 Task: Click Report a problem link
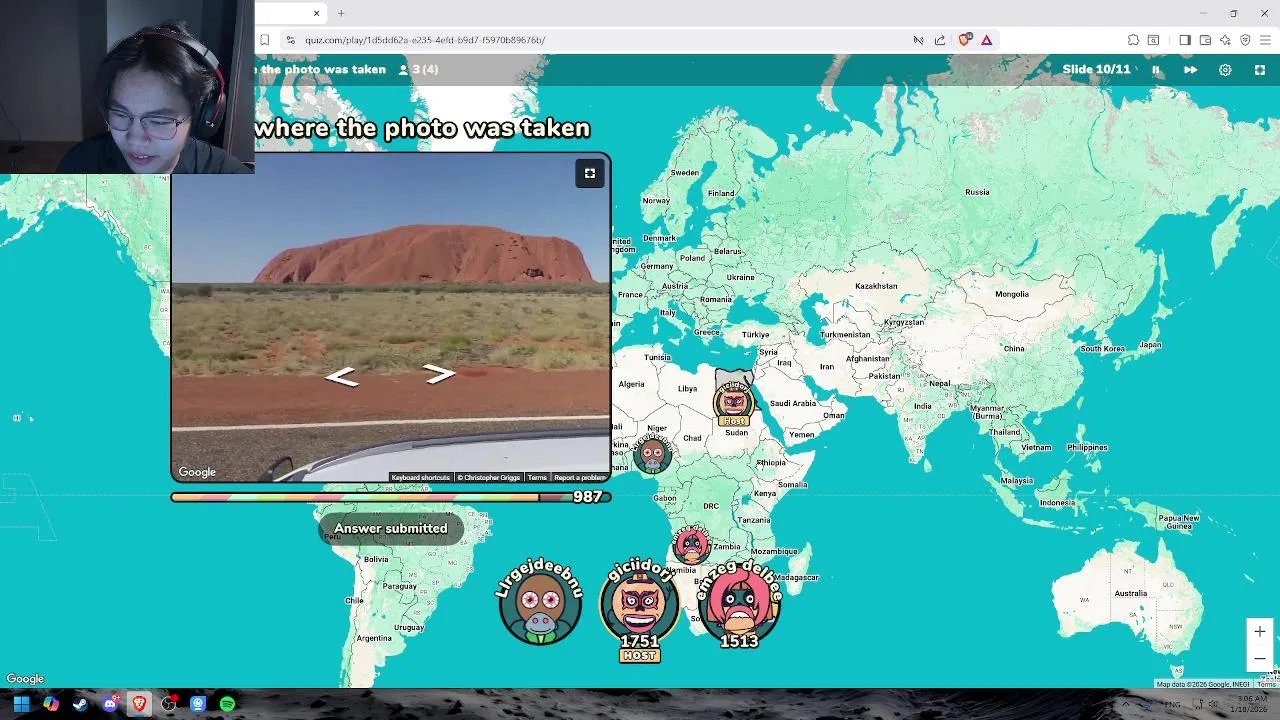click(x=580, y=478)
